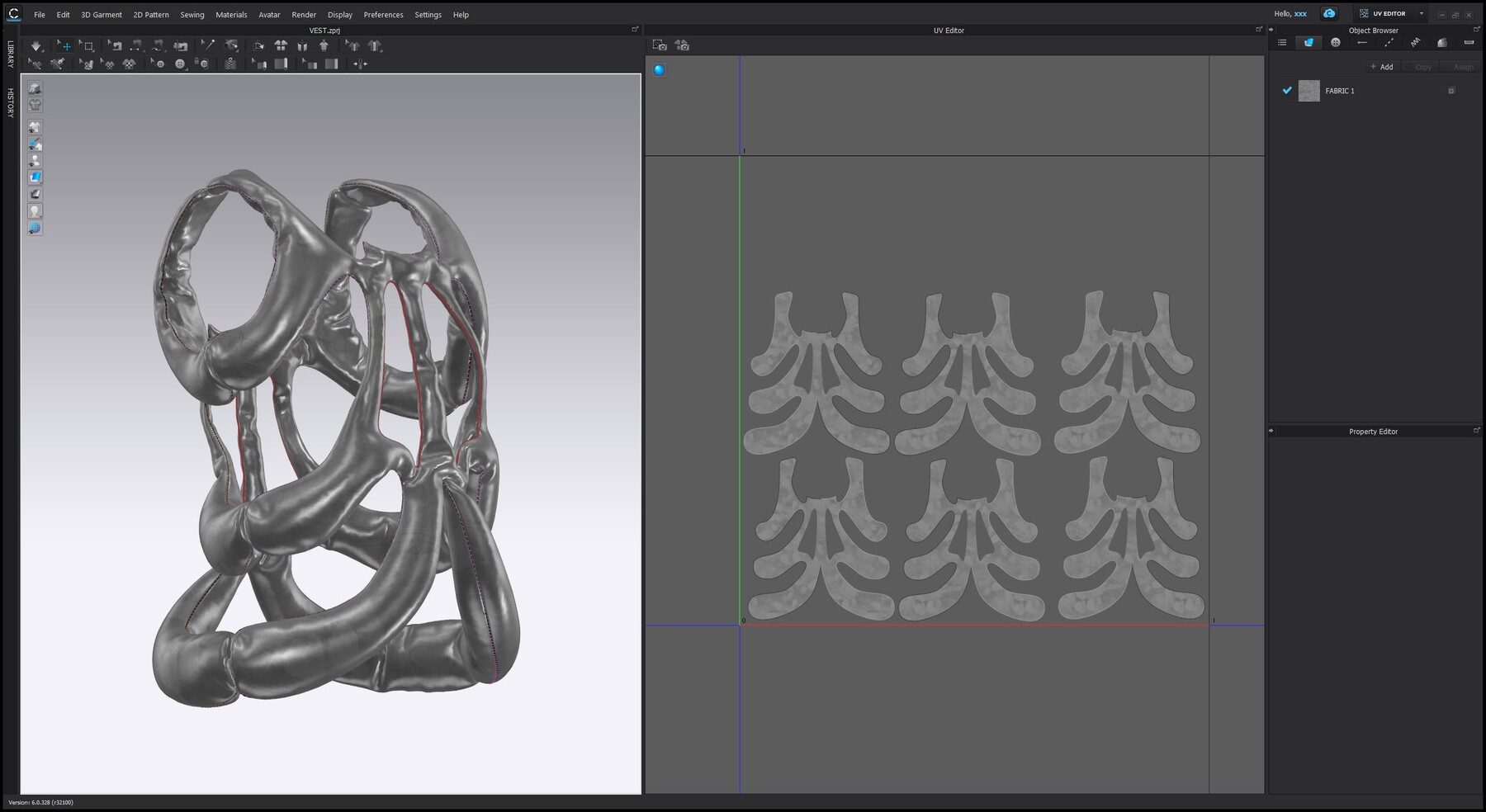Toggle the 3D environment globe in the viewport sidebar
The image size is (1486, 812).
point(35,228)
